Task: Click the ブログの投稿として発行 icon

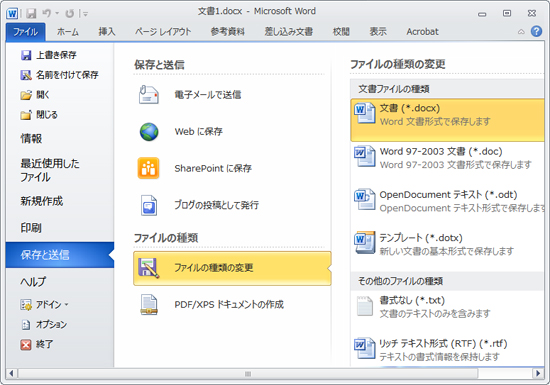Action: 149,205
